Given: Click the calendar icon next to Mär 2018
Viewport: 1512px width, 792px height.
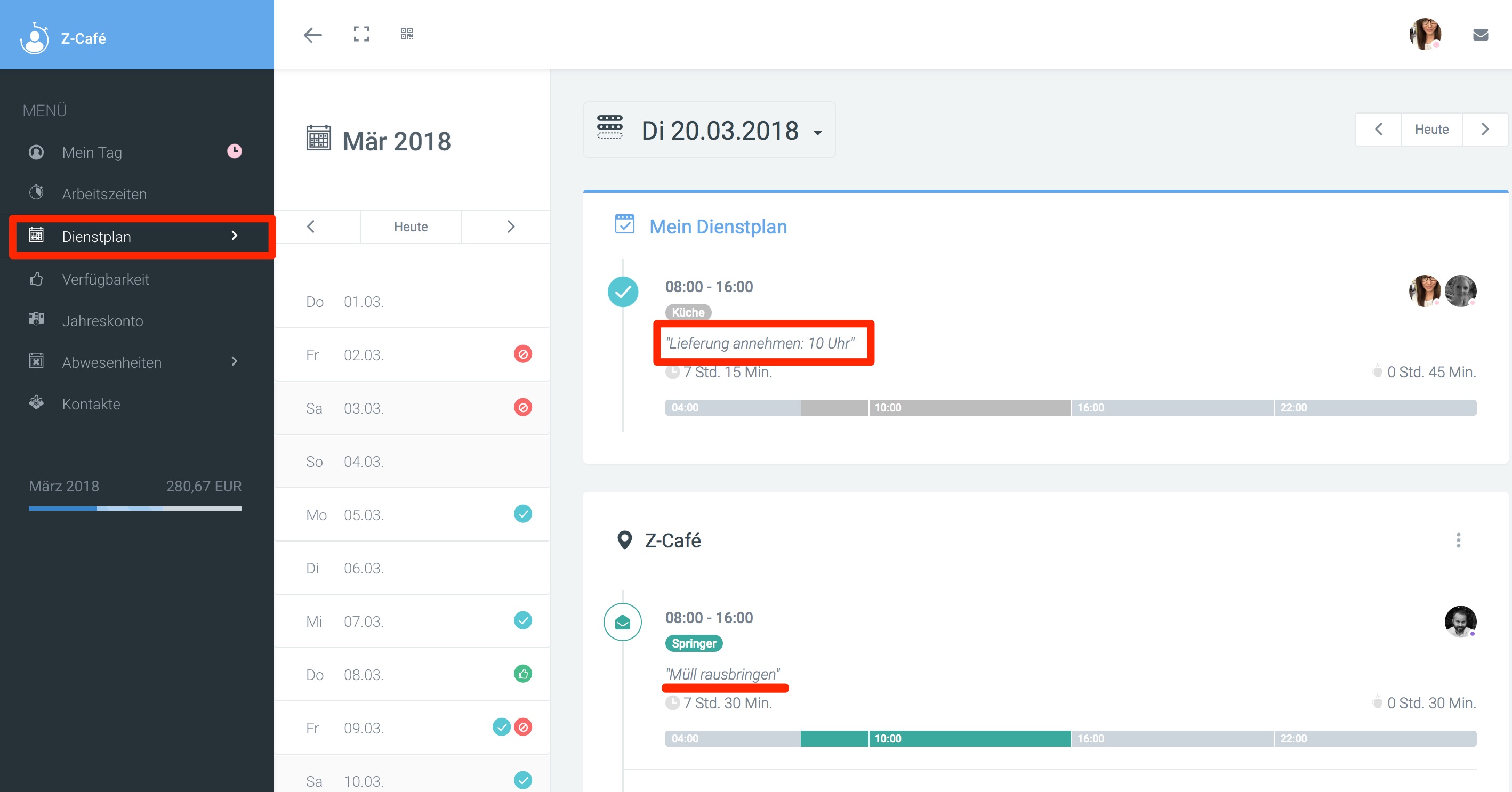Looking at the screenshot, I should tap(319, 139).
